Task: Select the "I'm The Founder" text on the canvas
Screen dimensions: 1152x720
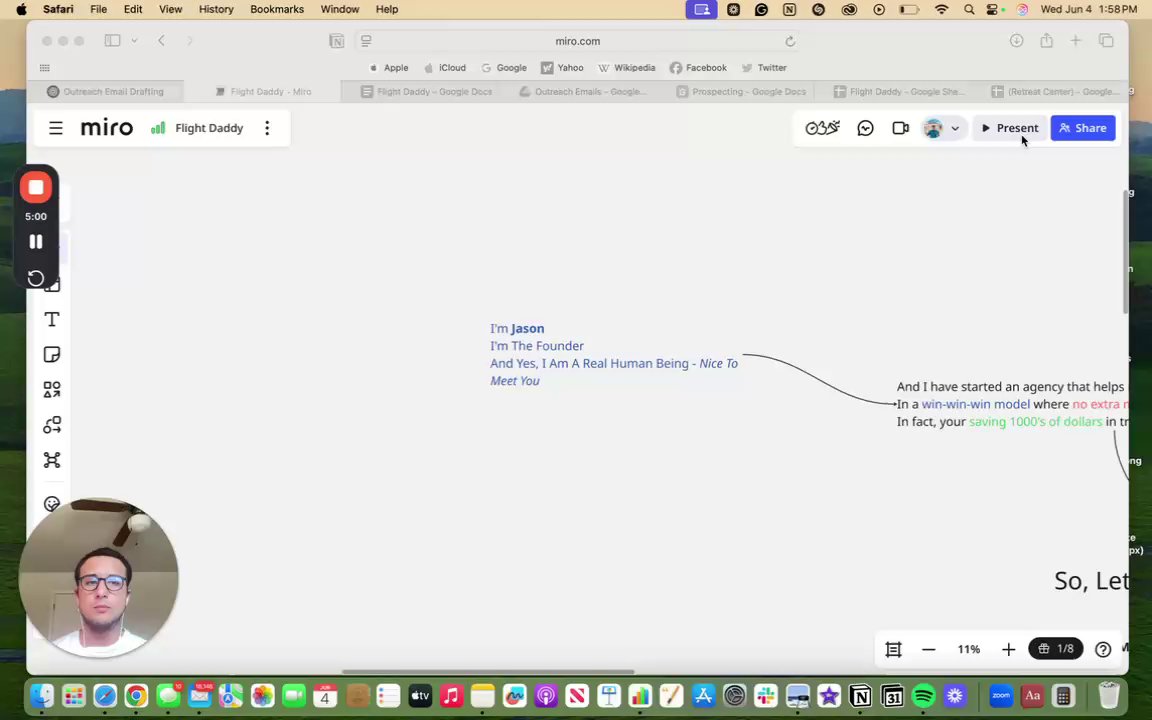Action: tap(537, 346)
